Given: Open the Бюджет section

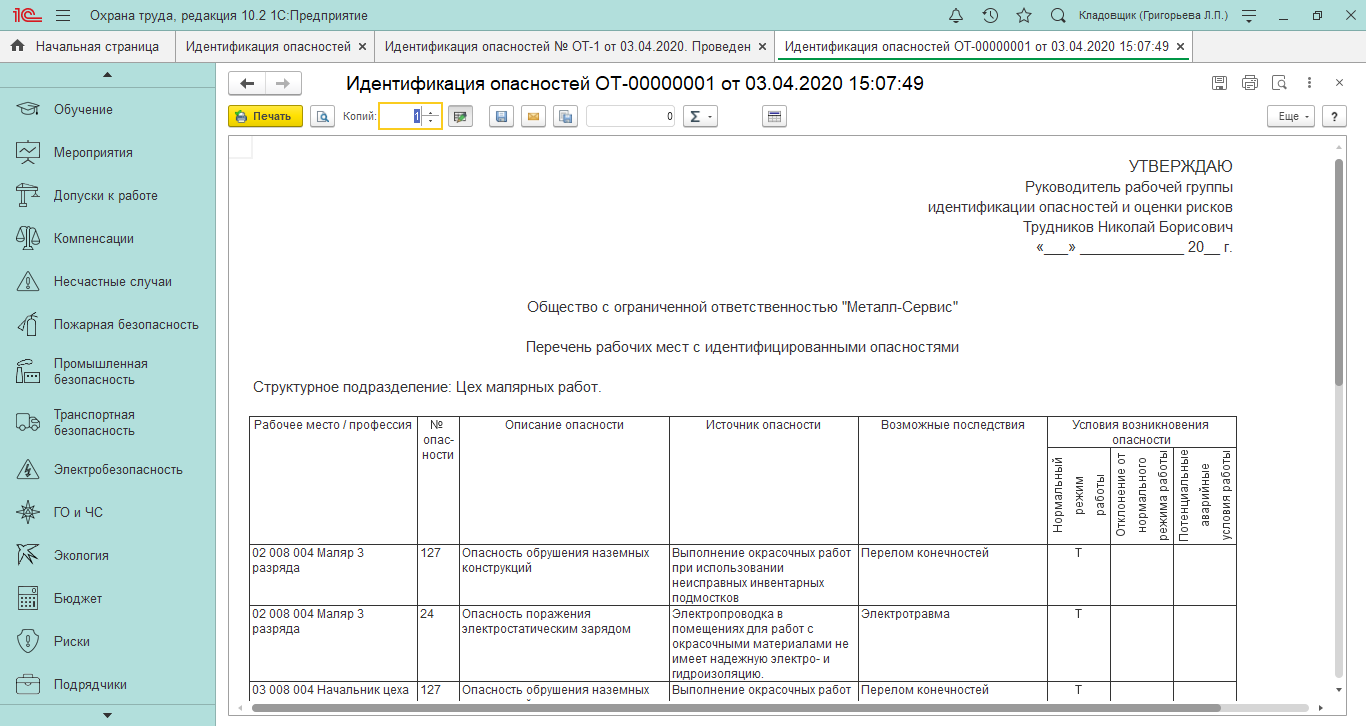Looking at the screenshot, I should click(107, 599).
